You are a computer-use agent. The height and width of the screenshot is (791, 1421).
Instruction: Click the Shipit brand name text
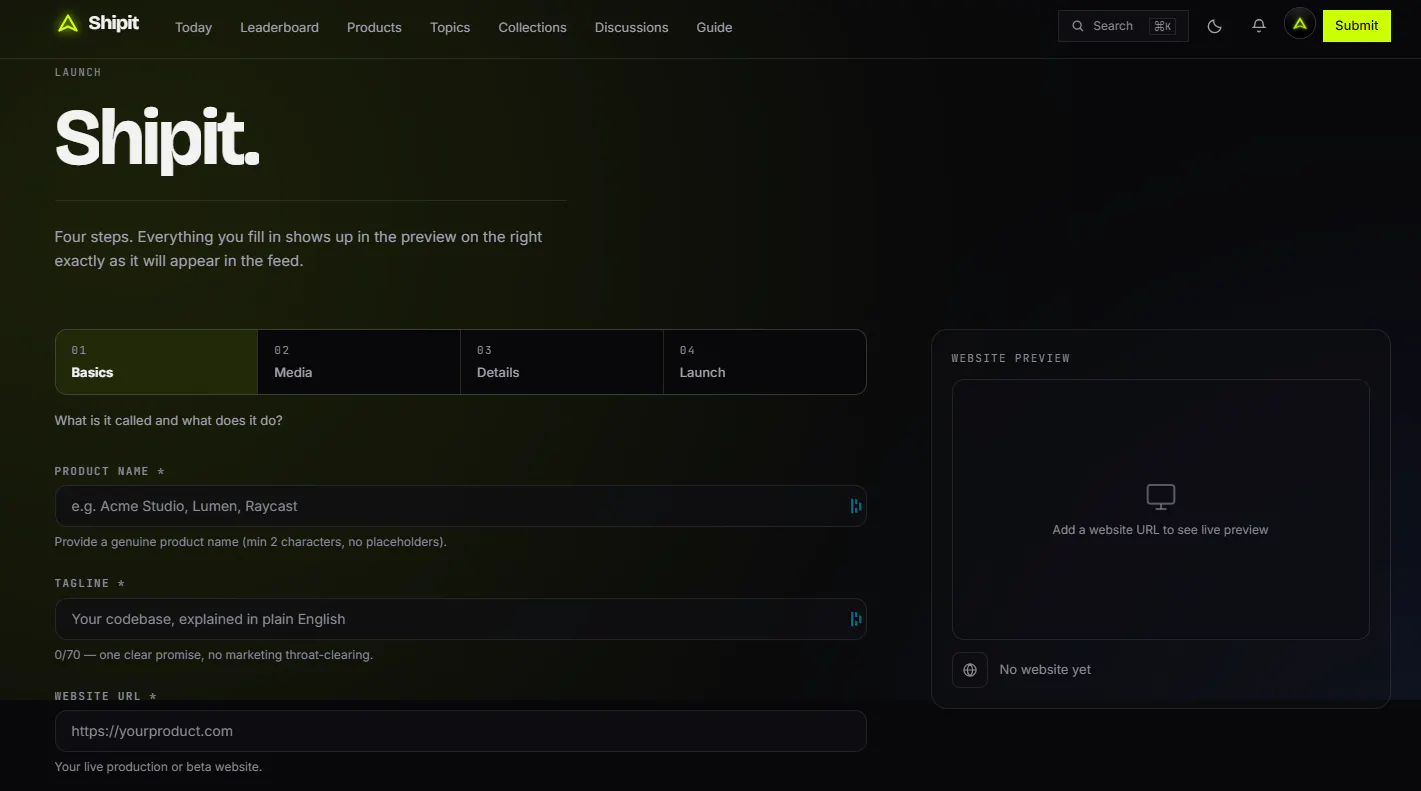pos(114,23)
